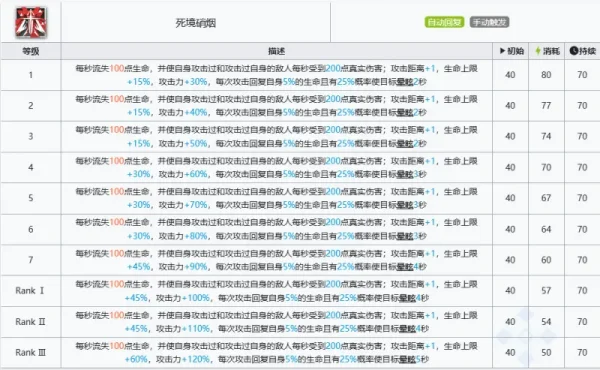This screenshot has width=600, height=370.
Task: Click the clock icon beside 持续
Action: pos(574,51)
